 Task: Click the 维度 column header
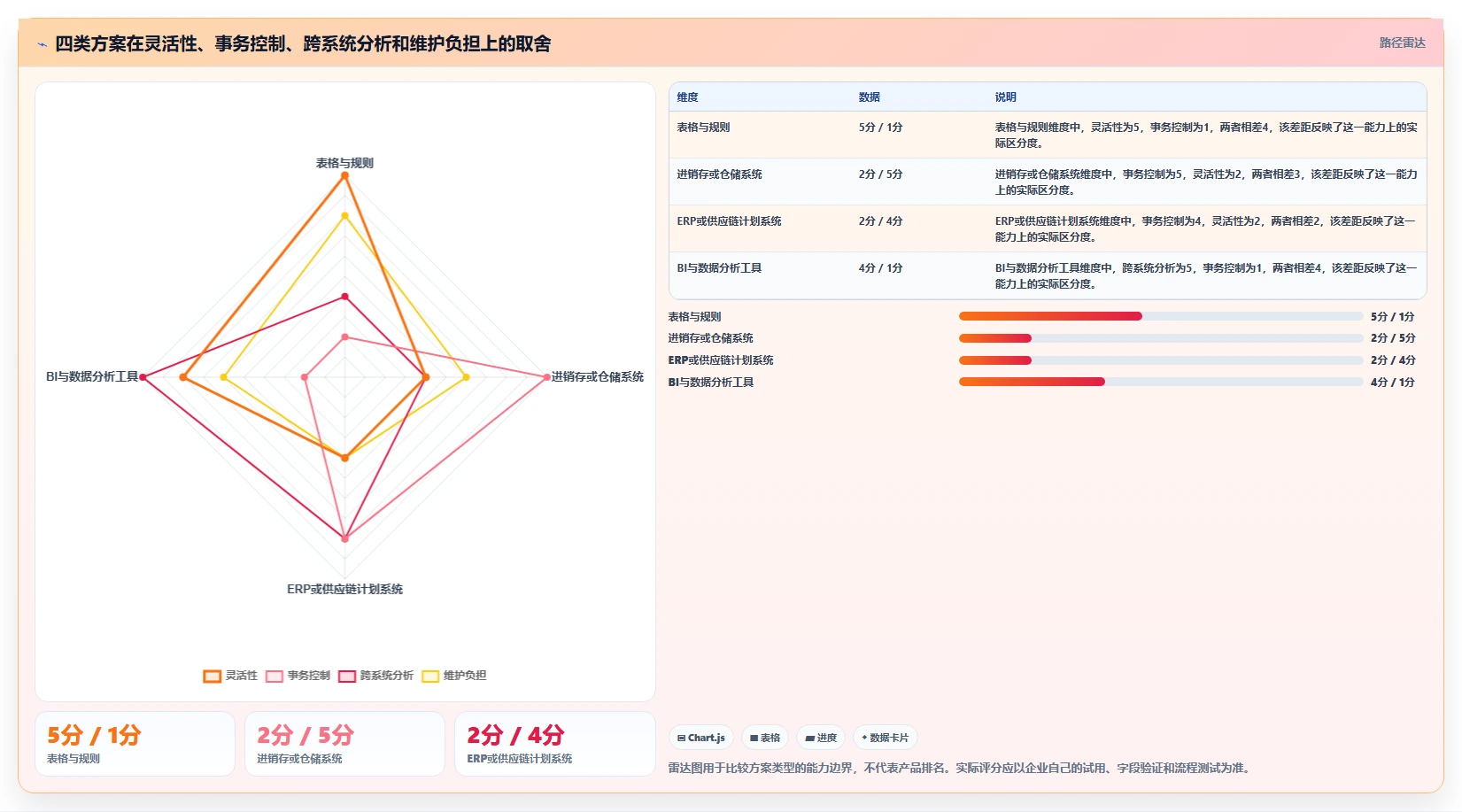687,97
